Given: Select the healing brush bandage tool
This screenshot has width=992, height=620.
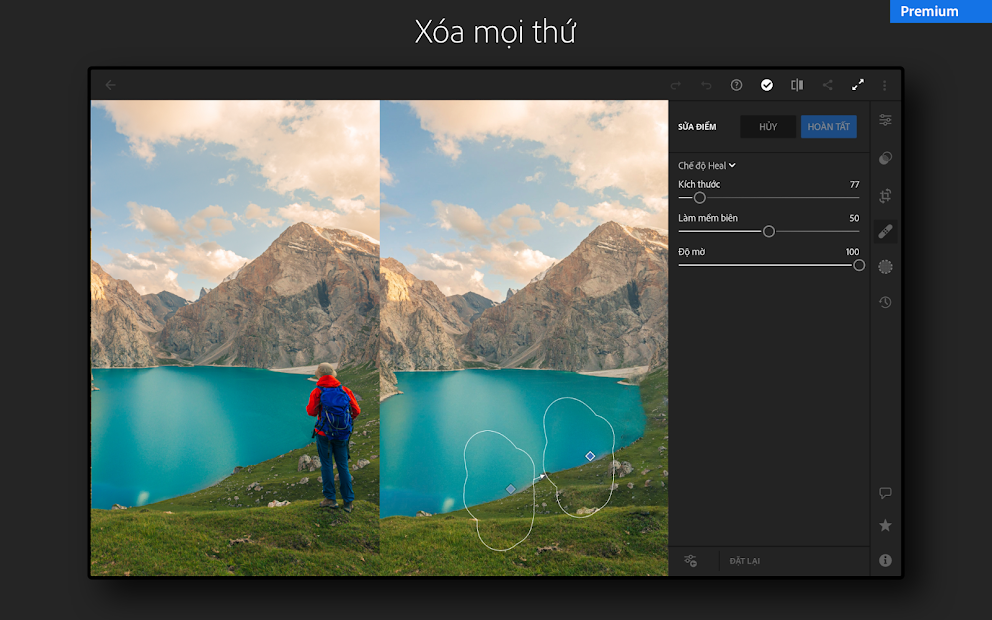Looking at the screenshot, I should [x=885, y=232].
